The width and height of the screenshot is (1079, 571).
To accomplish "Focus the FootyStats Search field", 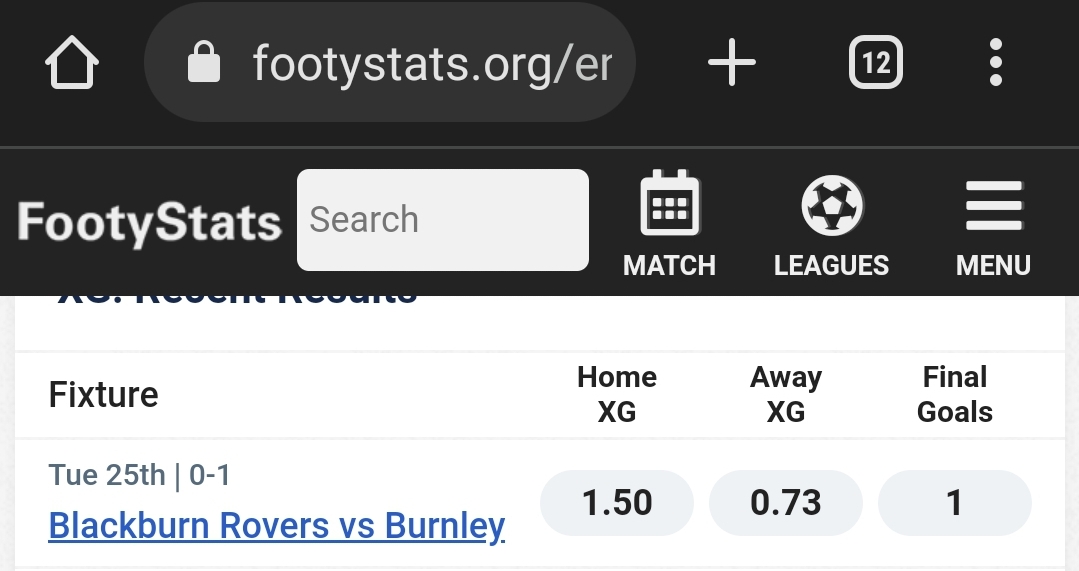I will [443, 220].
